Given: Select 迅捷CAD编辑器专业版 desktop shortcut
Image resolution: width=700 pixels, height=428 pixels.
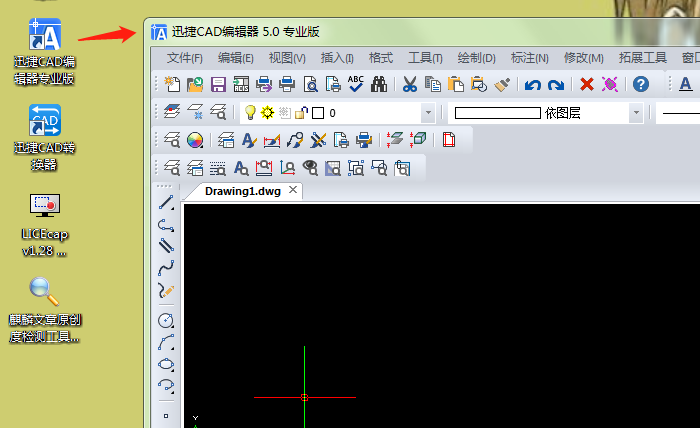Looking at the screenshot, I should [x=44, y=52].
